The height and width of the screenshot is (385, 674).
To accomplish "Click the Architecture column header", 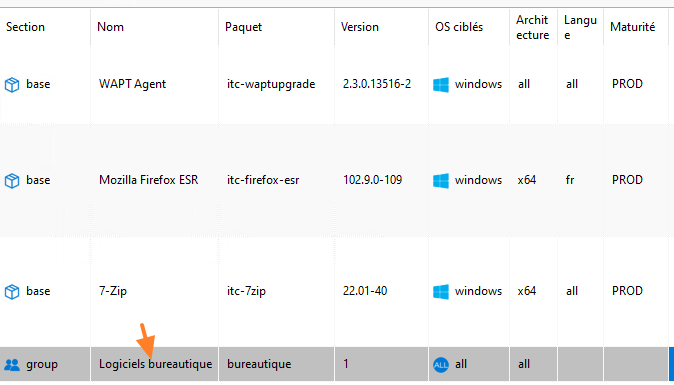I will pos(533,27).
